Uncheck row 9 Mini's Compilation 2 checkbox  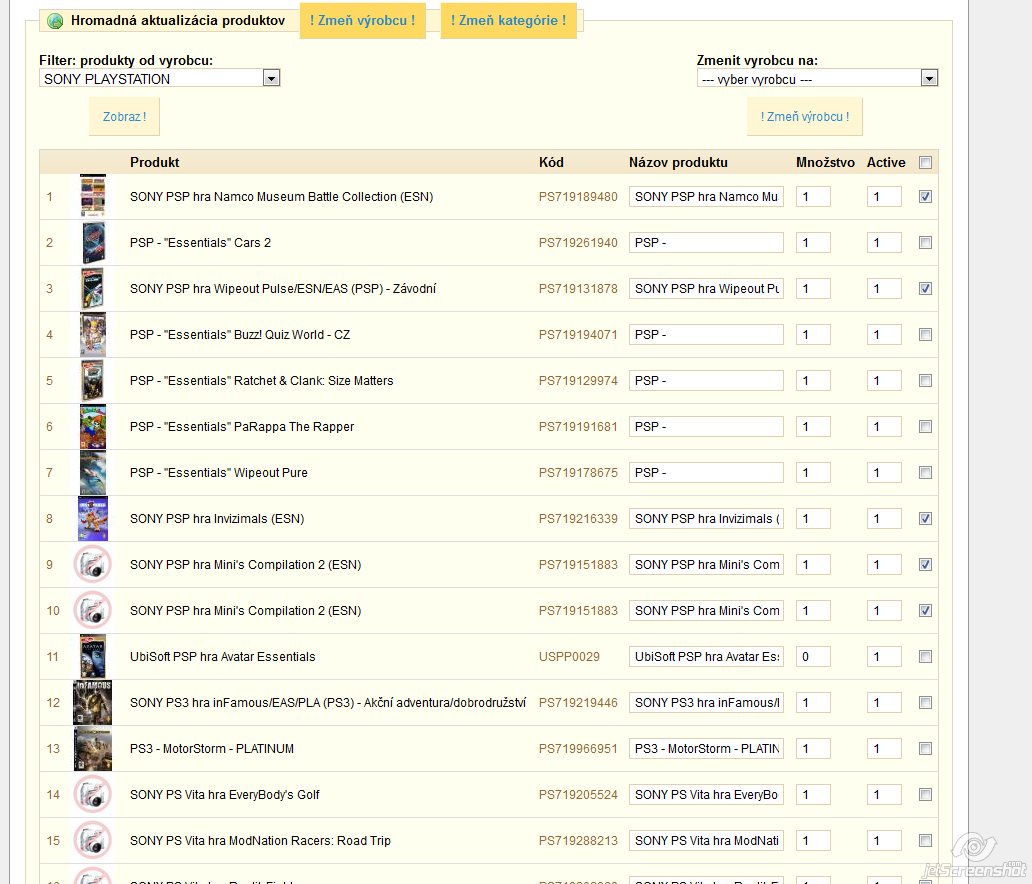click(x=925, y=565)
